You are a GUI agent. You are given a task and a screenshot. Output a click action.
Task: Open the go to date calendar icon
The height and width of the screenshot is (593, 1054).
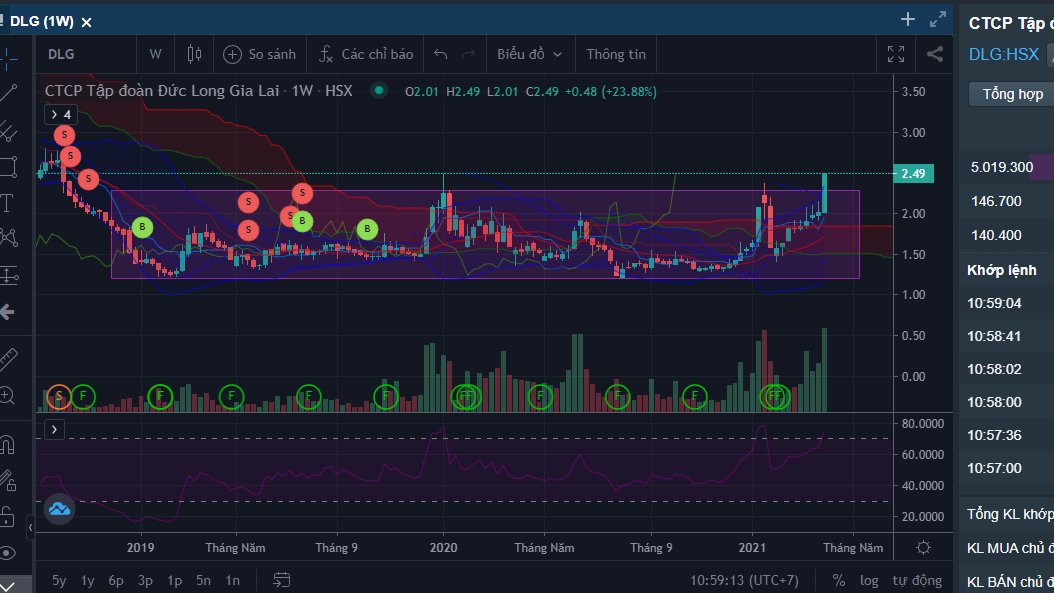pyautogui.click(x=281, y=580)
